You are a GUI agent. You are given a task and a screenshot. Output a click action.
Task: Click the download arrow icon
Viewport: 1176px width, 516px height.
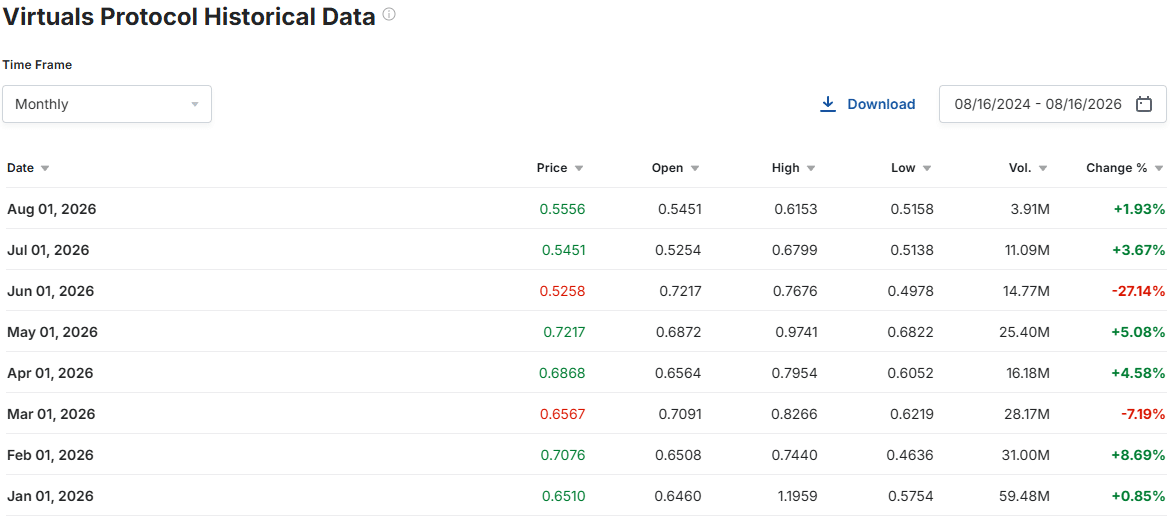click(828, 104)
